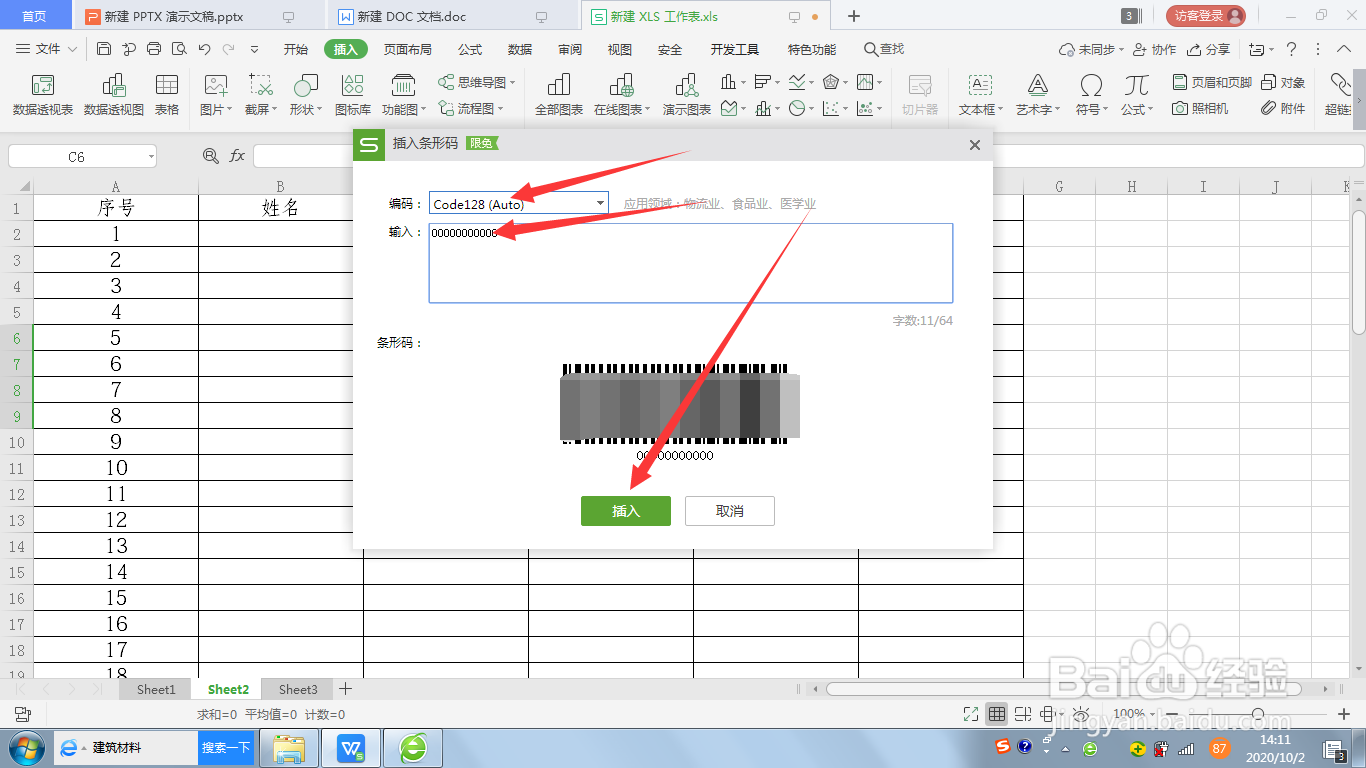Open the 截屏 screenshot tool
This screenshot has width=1366, height=768.
(261, 95)
